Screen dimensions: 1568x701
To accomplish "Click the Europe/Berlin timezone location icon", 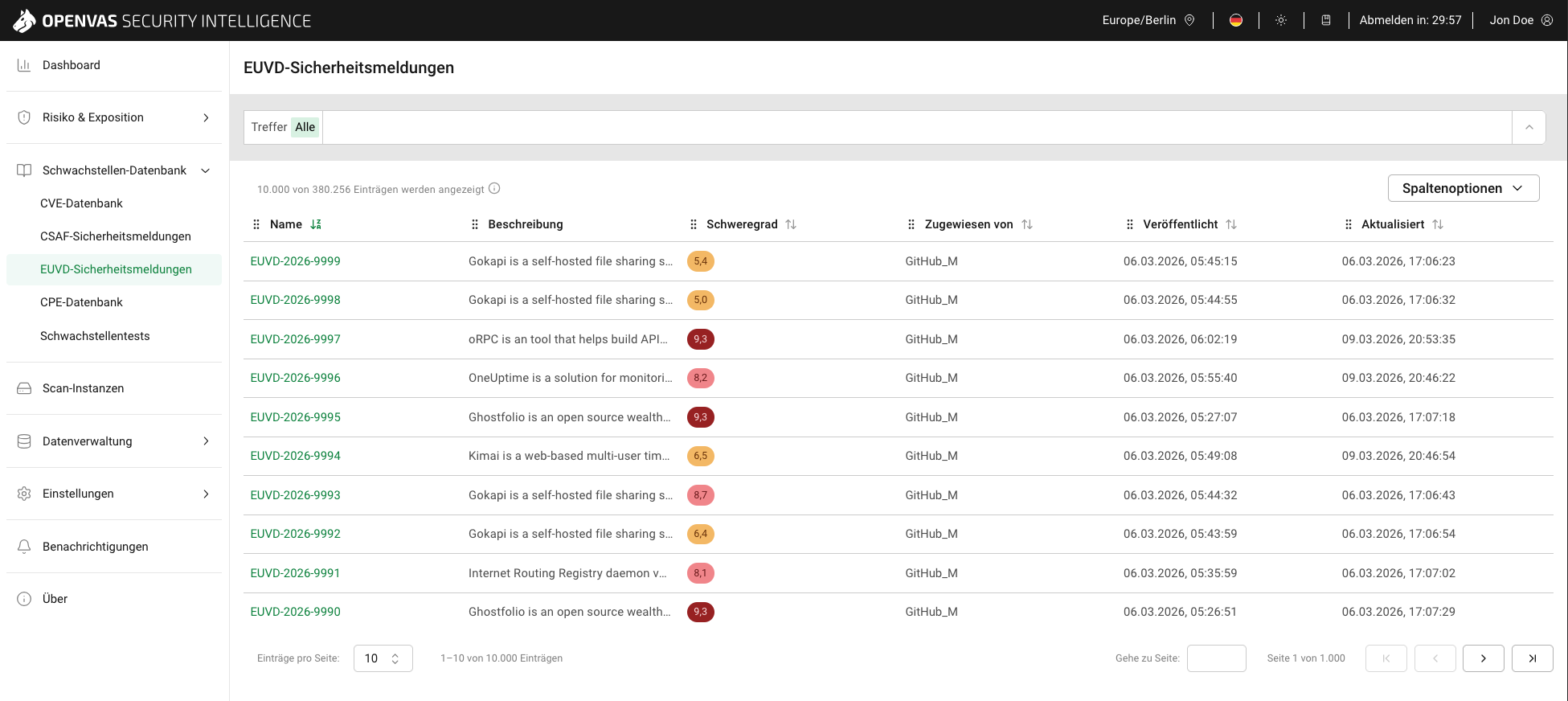I will point(1189,20).
